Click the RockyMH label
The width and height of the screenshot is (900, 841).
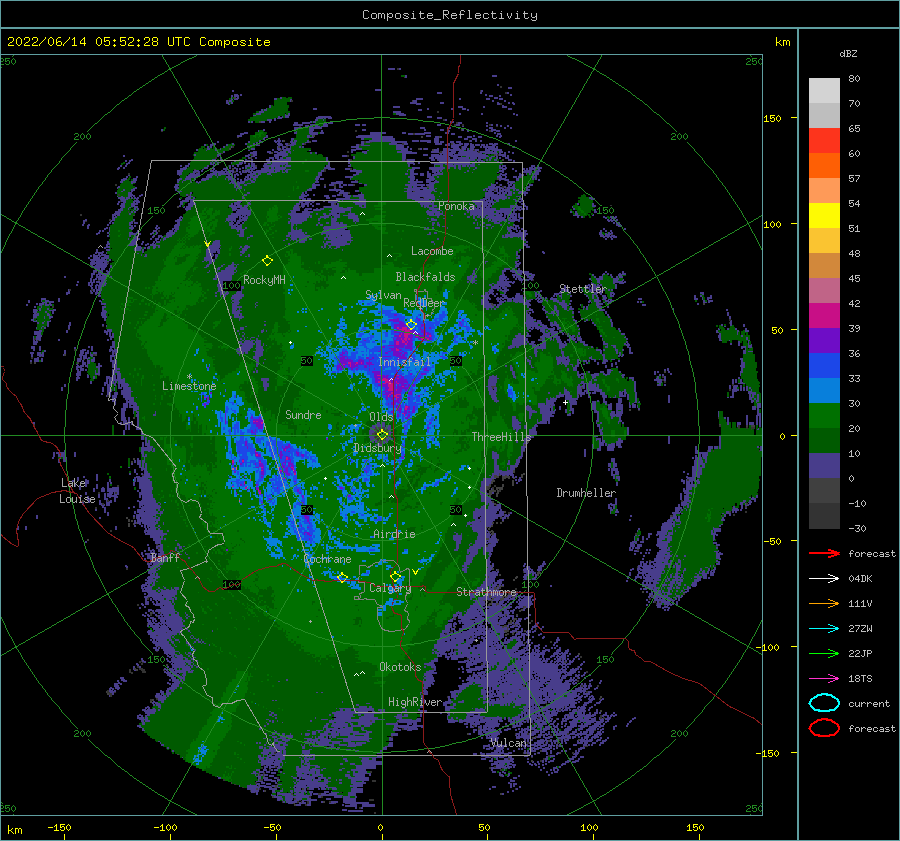click(x=264, y=280)
